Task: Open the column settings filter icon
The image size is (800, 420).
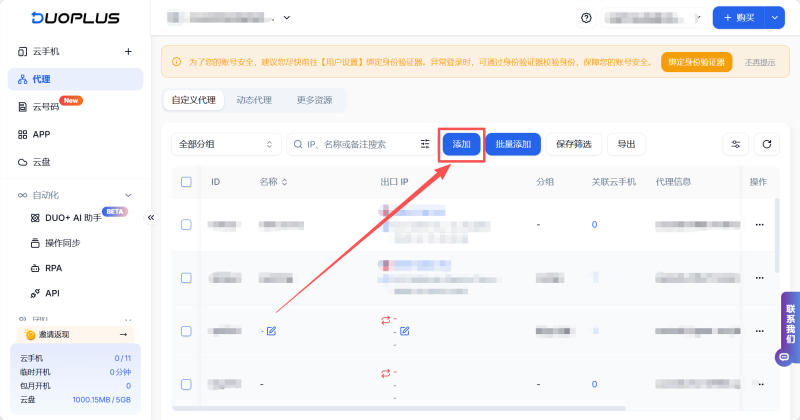Action: (736, 144)
